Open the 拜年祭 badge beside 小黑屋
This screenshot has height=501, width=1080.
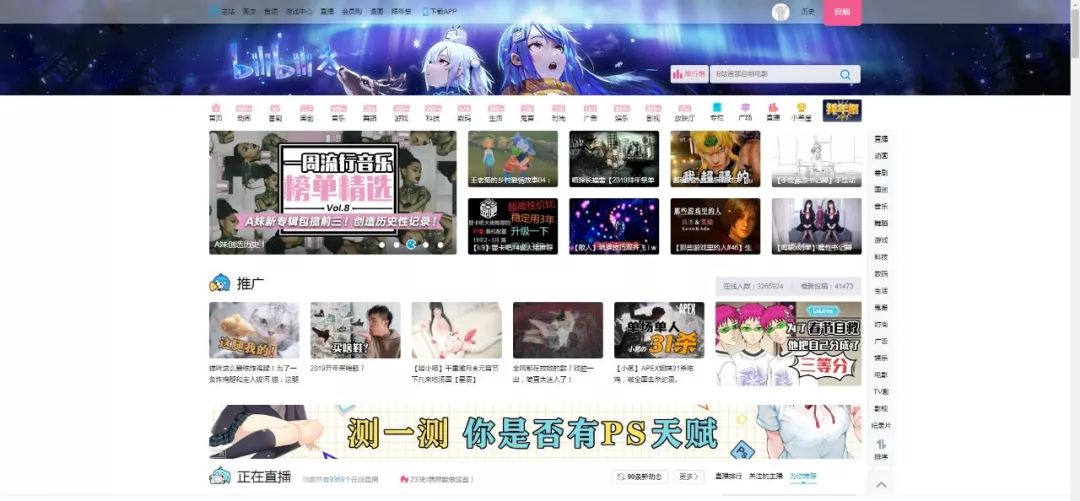pos(842,111)
